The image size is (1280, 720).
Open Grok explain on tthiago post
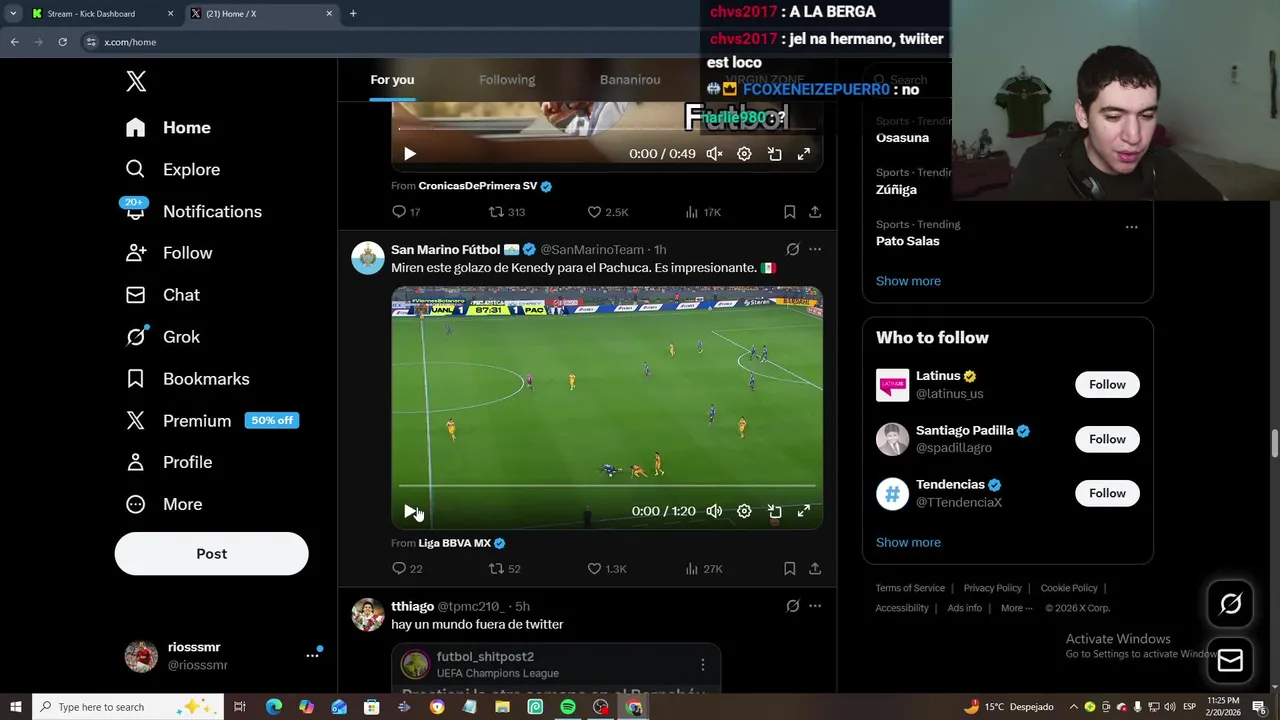click(792, 606)
